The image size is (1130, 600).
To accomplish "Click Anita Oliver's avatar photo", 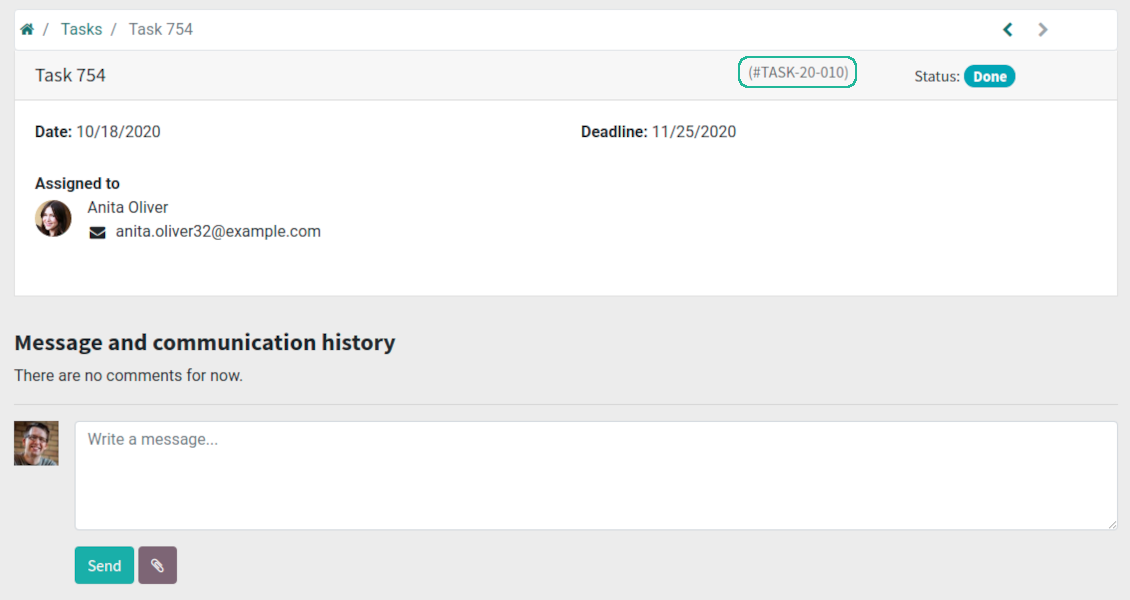I will point(53,218).
